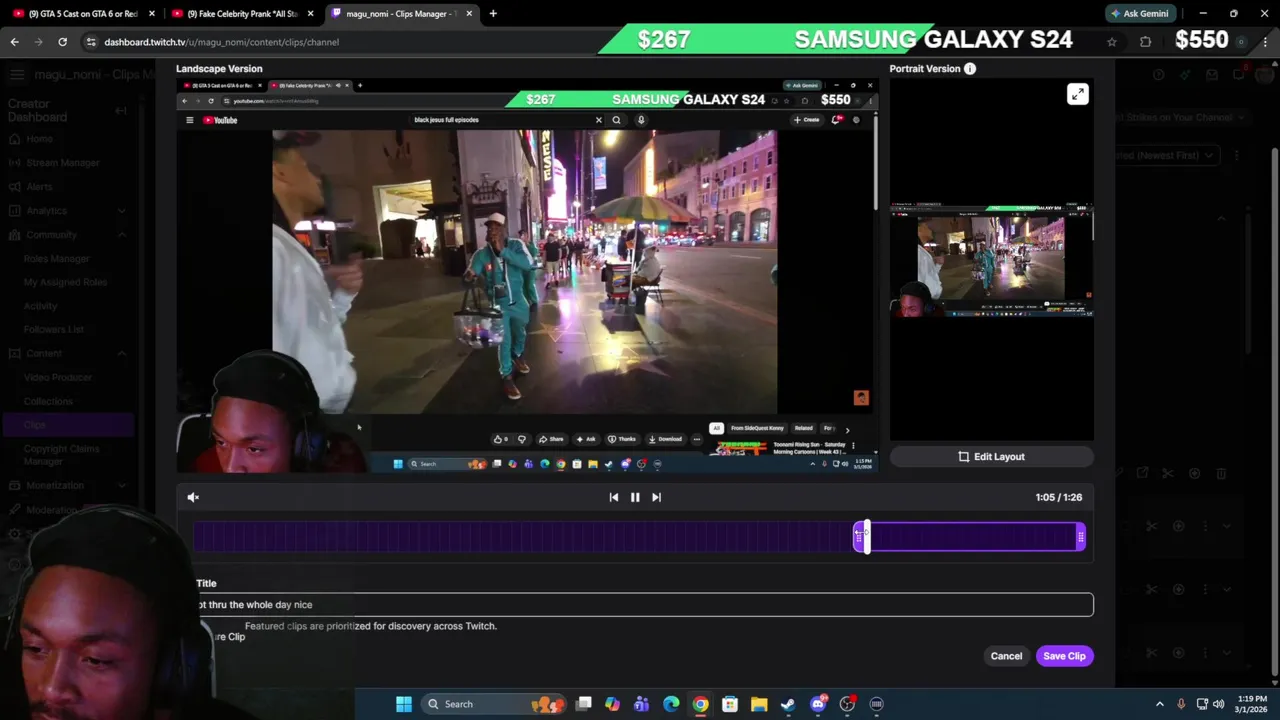The height and width of the screenshot is (720, 1280).
Task: Close the Fake Celebrity Prank tab
Action: coord(311,14)
